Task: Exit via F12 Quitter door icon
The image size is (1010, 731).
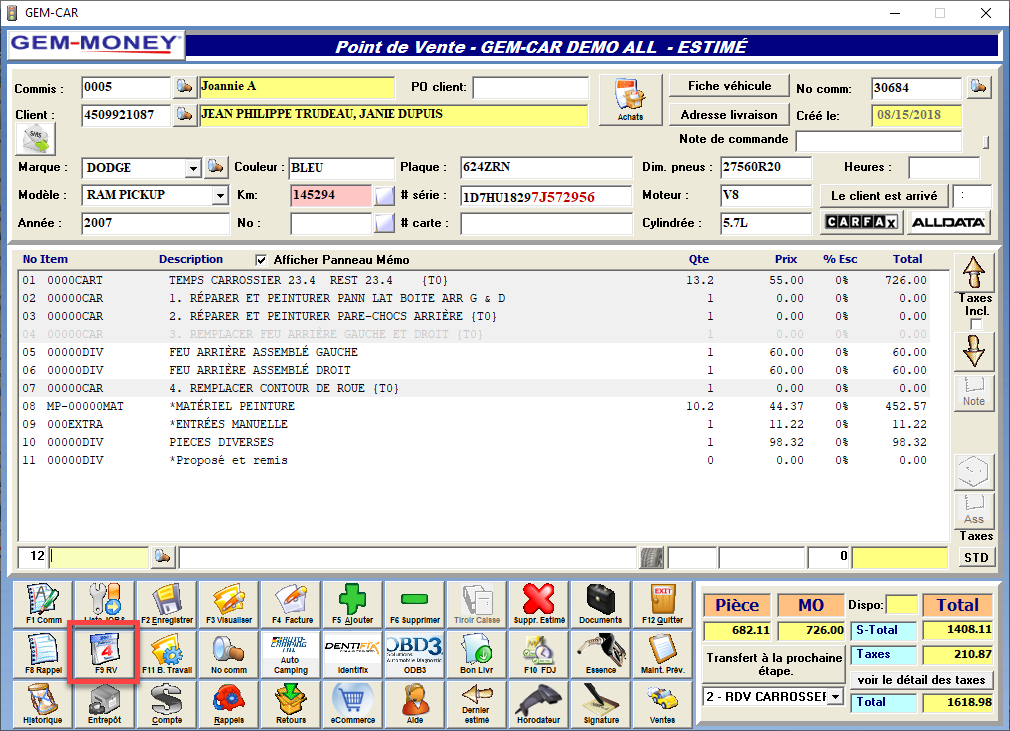Action: click(x=663, y=604)
